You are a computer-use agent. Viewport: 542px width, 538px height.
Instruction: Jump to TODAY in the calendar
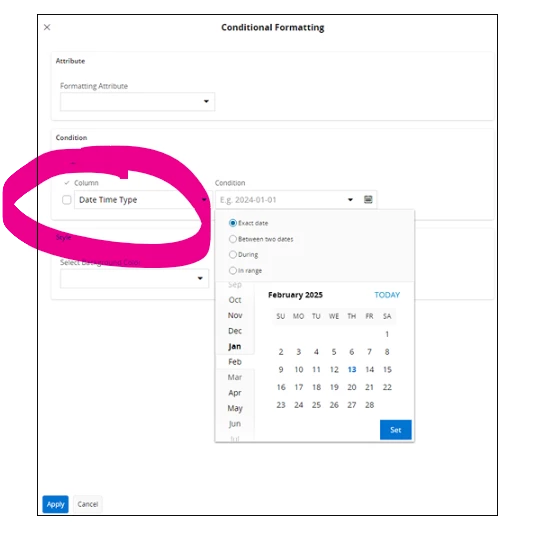(x=387, y=295)
